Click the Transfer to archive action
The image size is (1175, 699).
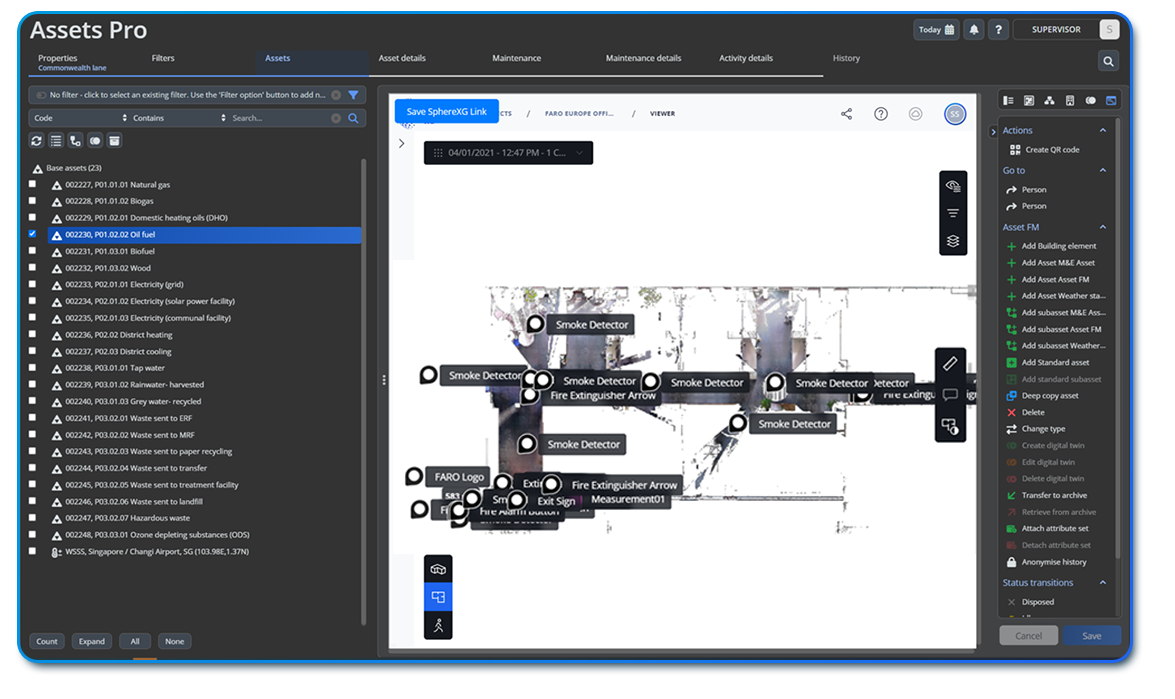[x=1047, y=496]
